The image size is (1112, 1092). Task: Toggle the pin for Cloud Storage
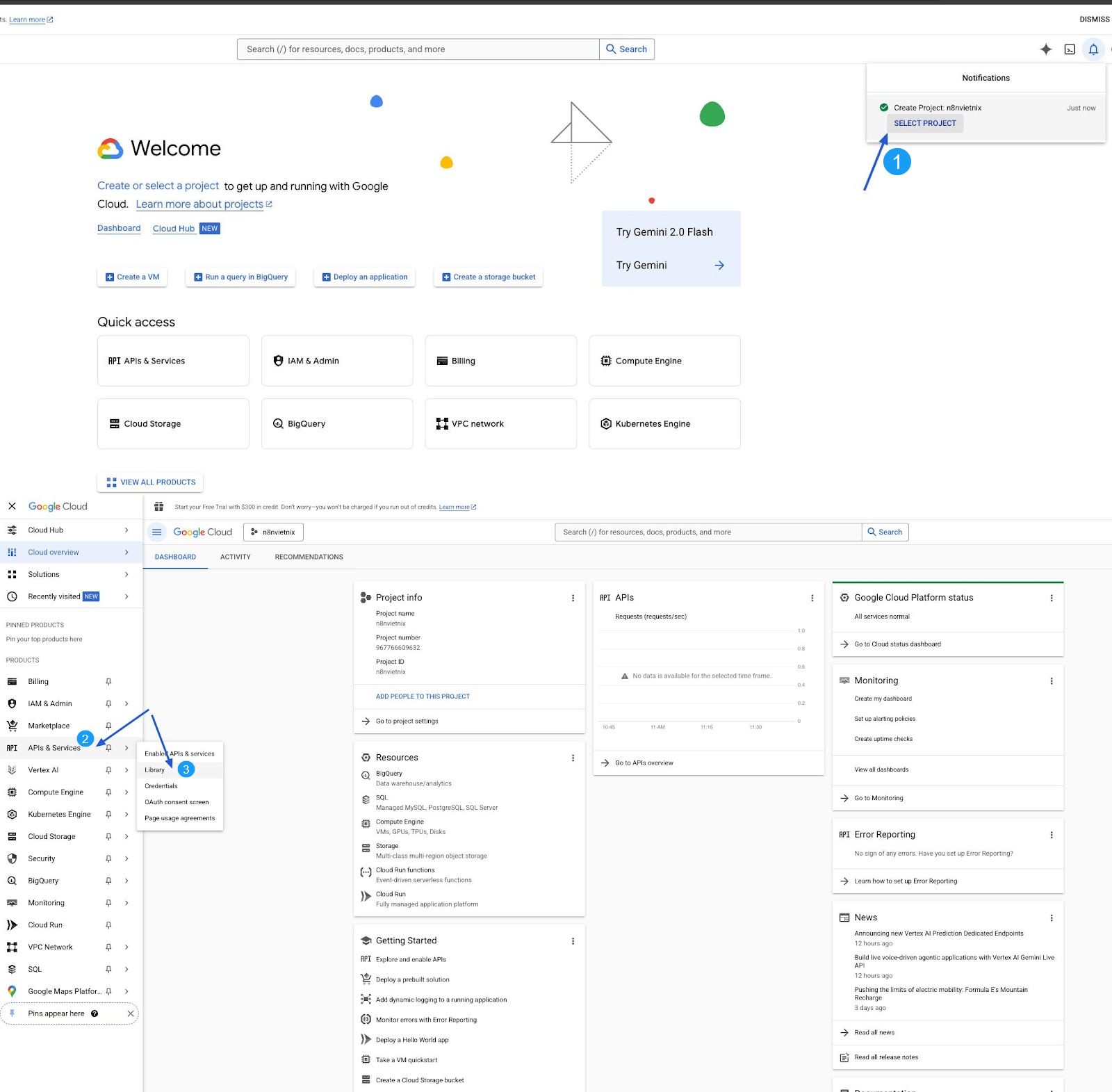[108, 837]
